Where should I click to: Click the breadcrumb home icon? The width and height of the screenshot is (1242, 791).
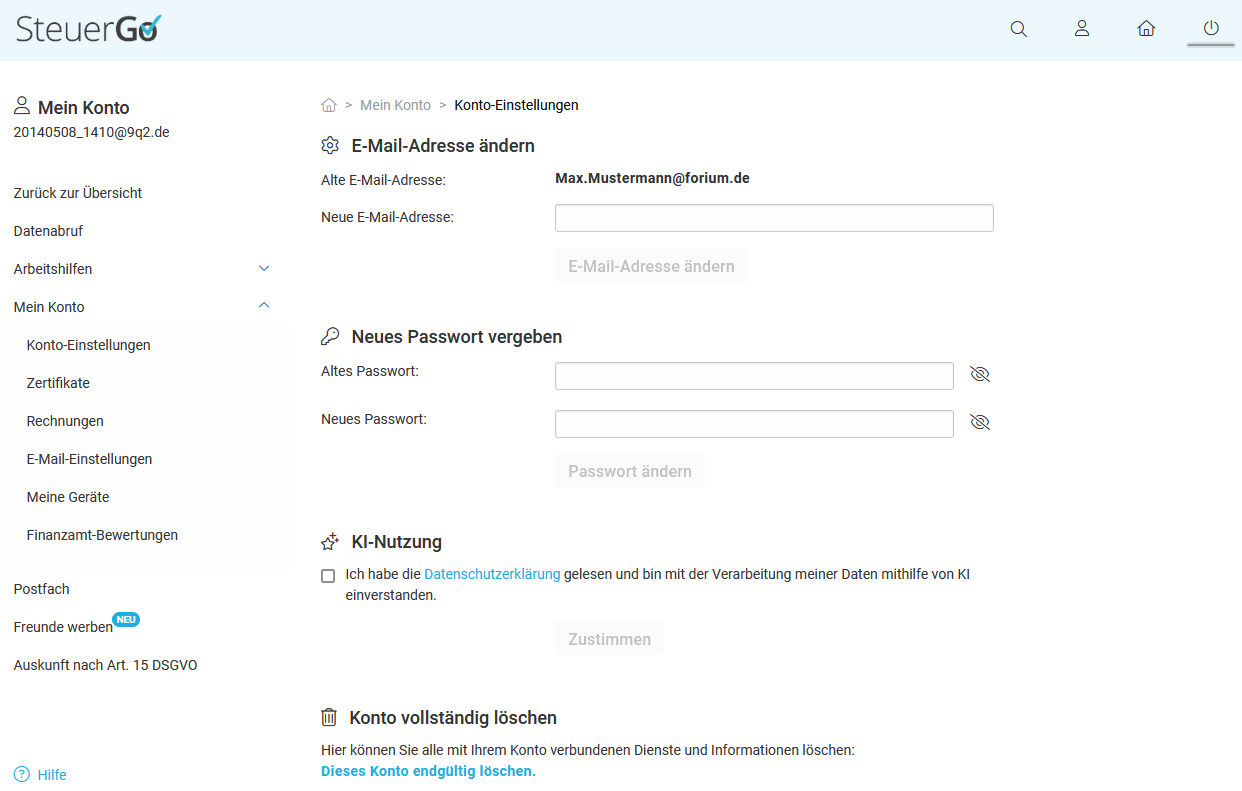pyautogui.click(x=328, y=105)
